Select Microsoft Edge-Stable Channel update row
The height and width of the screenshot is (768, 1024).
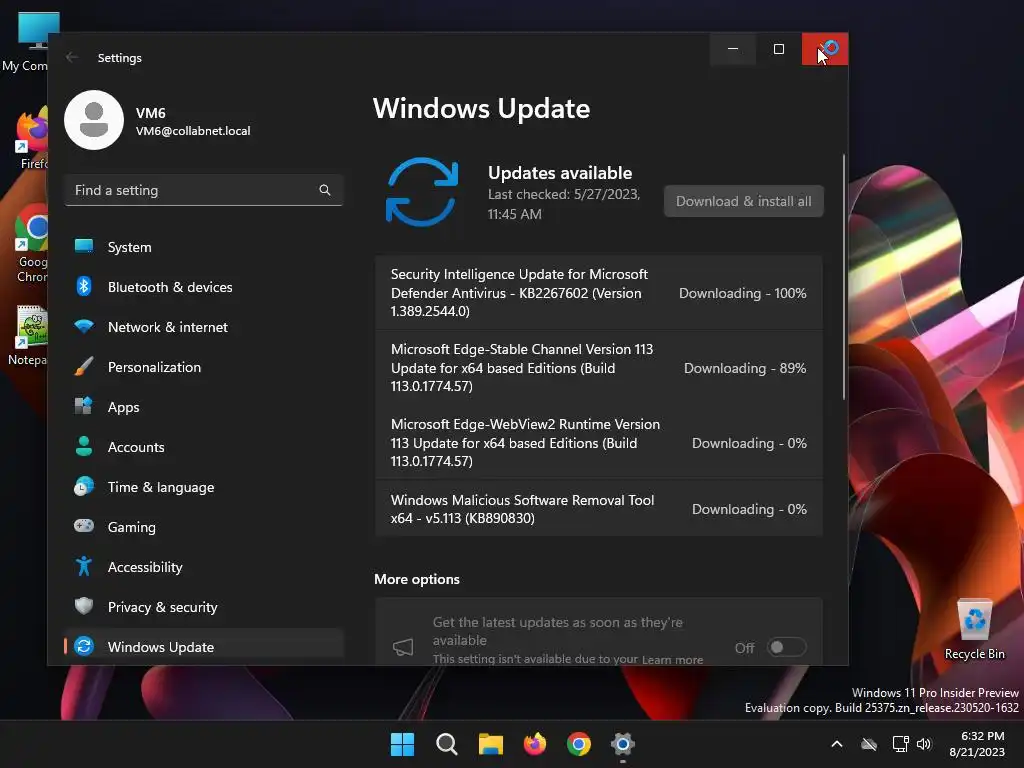(x=599, y=368)
